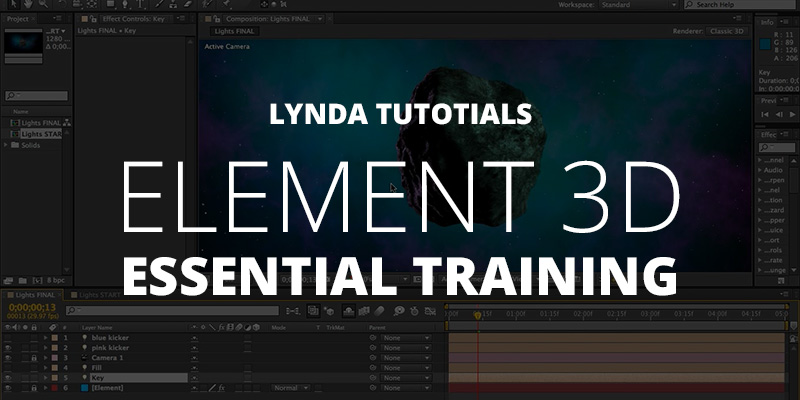Show the blue kicker layer with eye toggle
Image resolution: width=800 pixels, height=400 pixels.
8,338
